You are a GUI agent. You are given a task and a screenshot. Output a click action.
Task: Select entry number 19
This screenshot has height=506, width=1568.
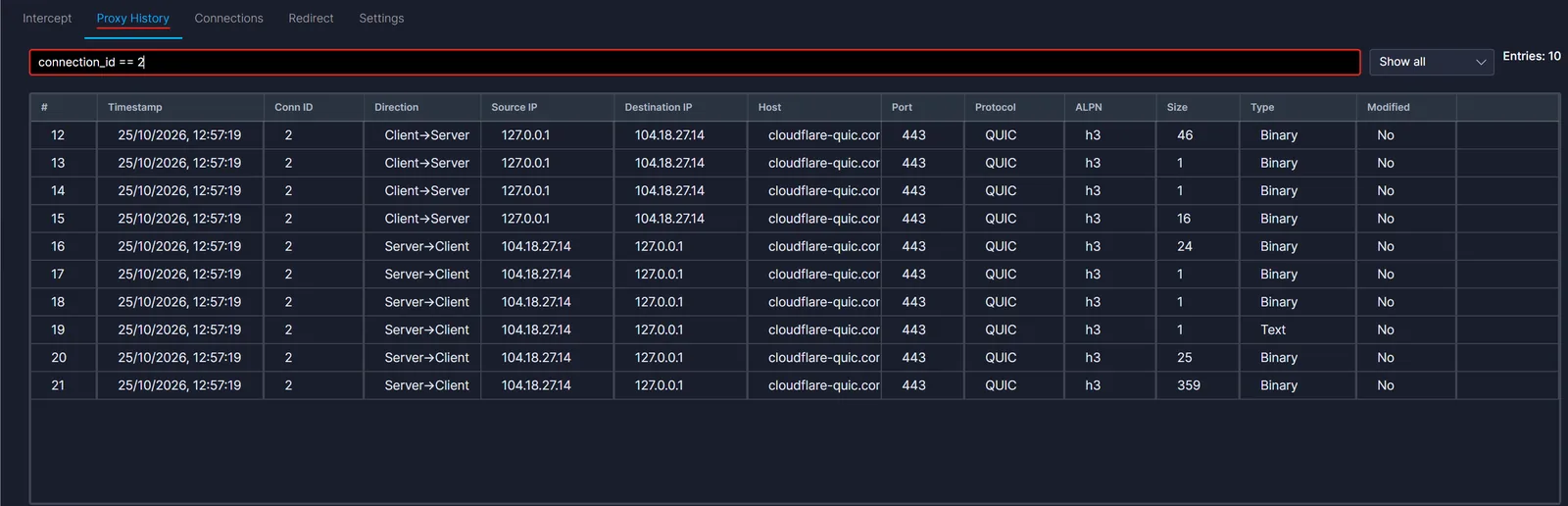pos(794,329)
